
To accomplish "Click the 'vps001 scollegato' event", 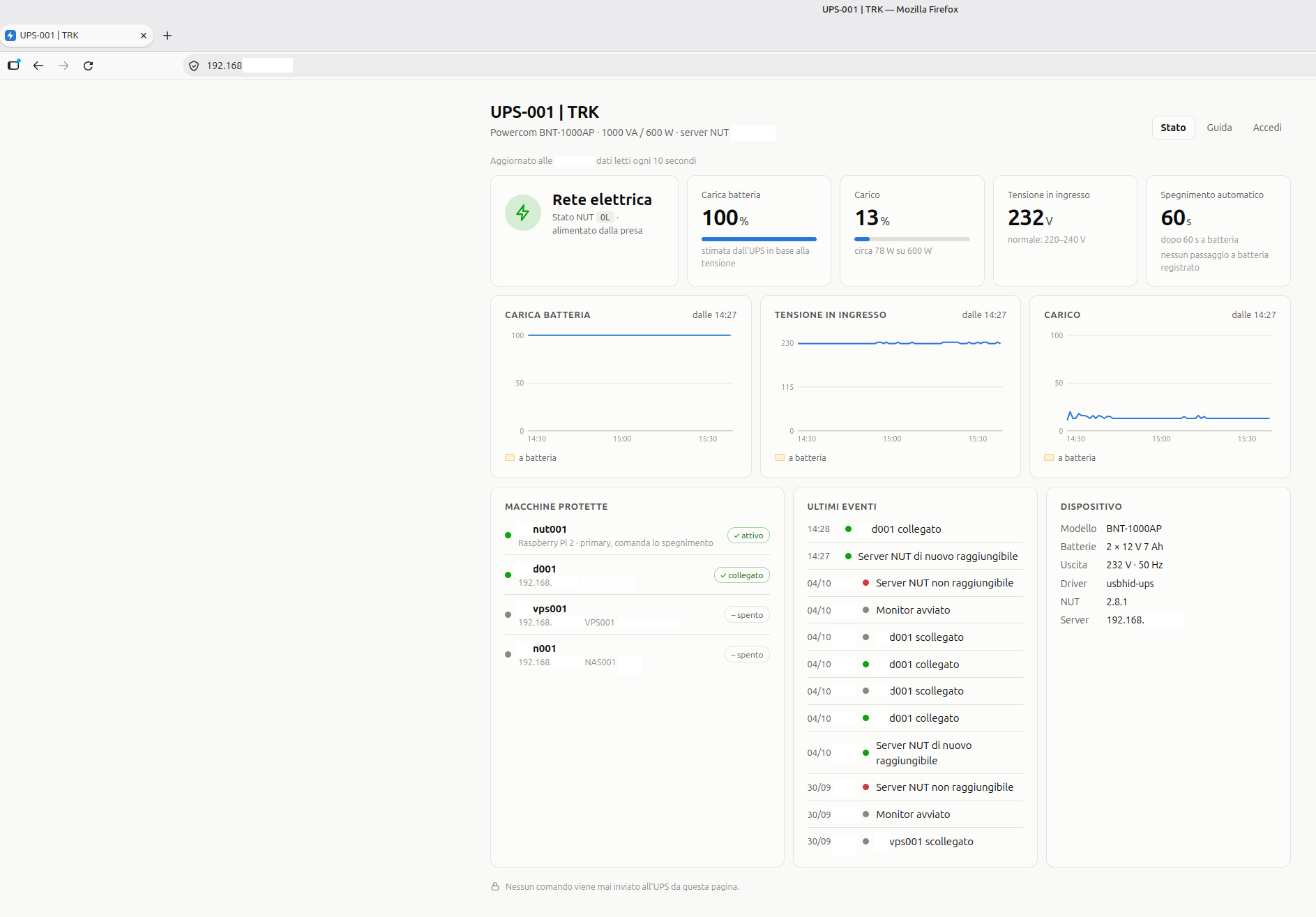I will click(915, 842).
